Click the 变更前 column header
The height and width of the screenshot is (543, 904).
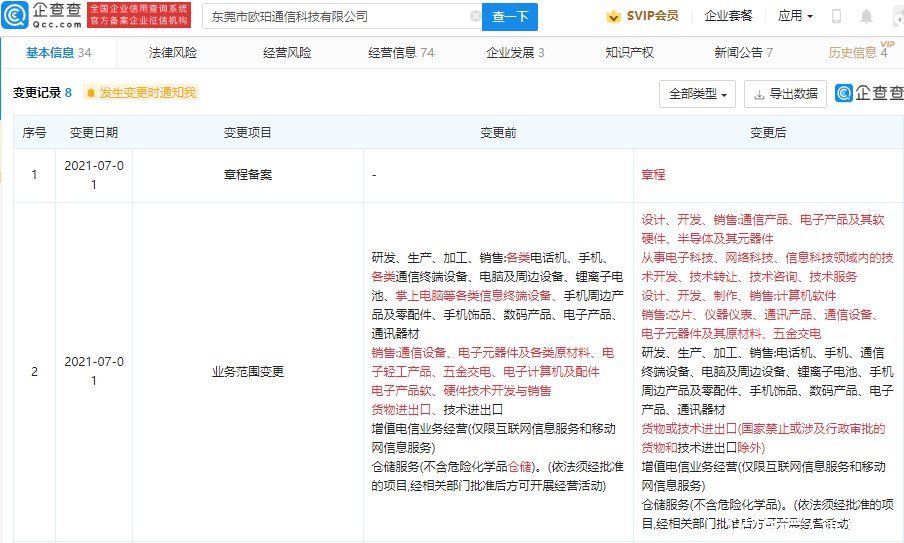point(498,133)
